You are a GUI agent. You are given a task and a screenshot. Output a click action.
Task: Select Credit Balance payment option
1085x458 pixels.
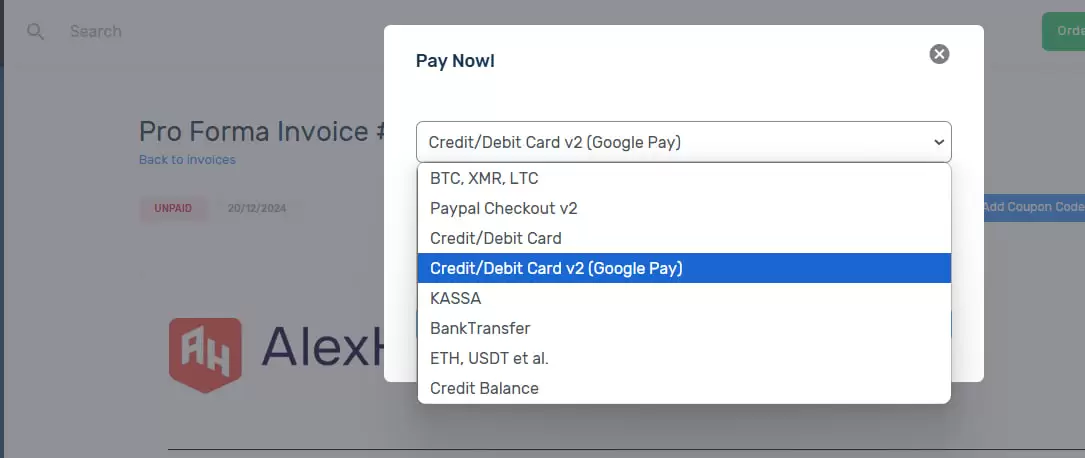click(684, 388)
